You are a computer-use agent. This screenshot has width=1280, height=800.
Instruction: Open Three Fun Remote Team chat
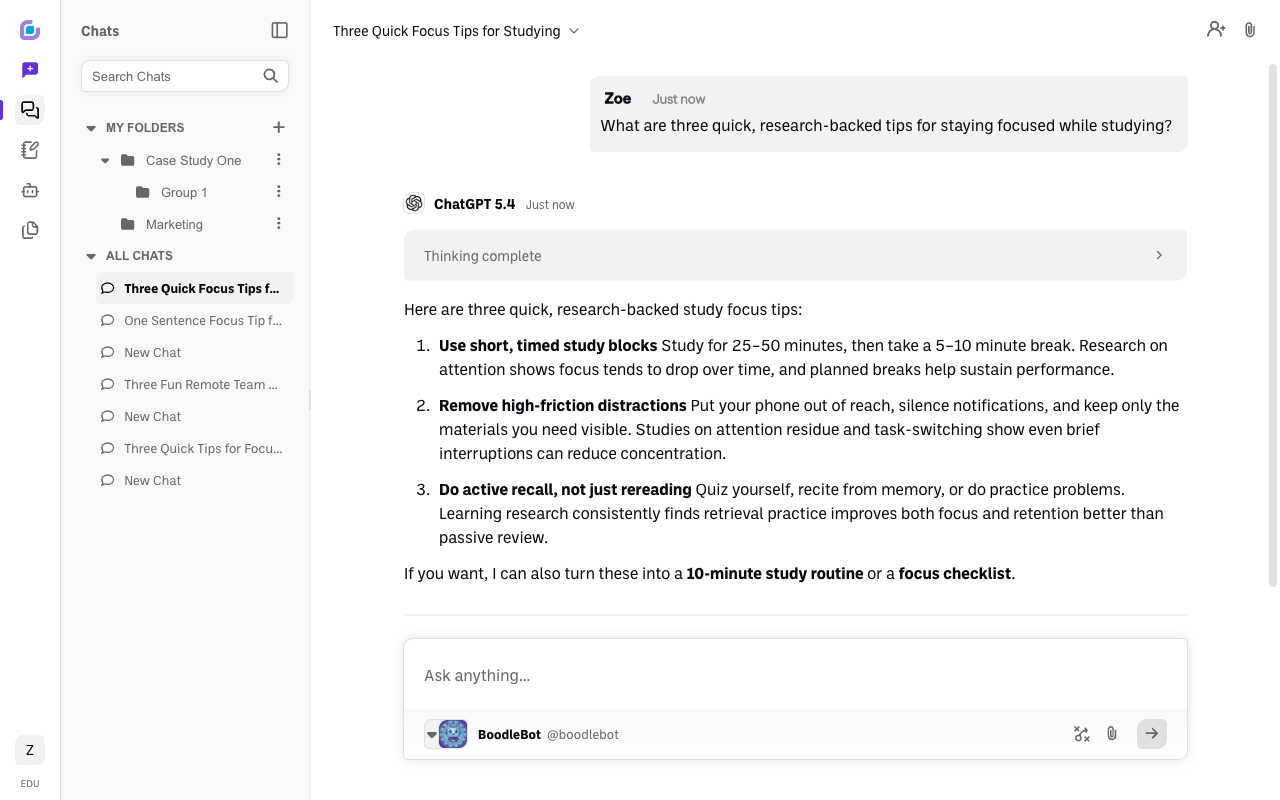coord(195,384)
